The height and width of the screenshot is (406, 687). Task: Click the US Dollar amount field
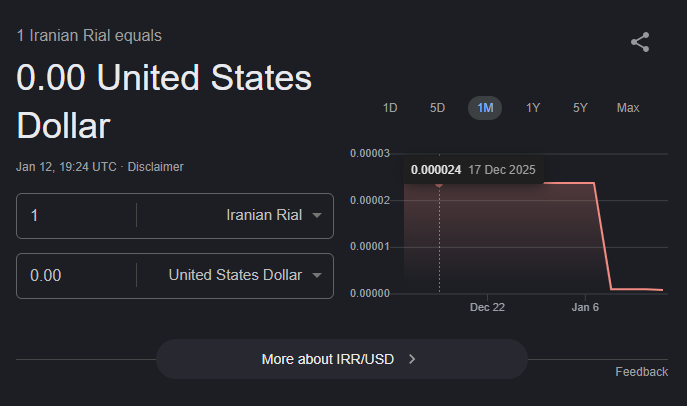point(76,275)
